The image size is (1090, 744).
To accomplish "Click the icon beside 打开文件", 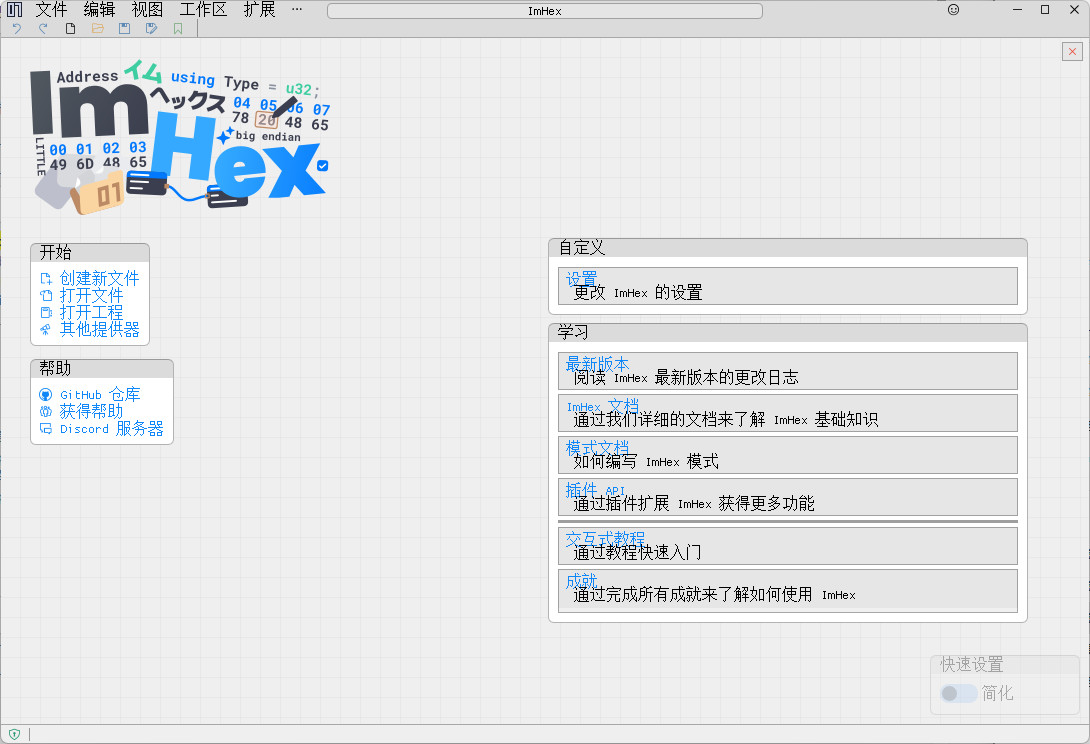I will 46,296.
